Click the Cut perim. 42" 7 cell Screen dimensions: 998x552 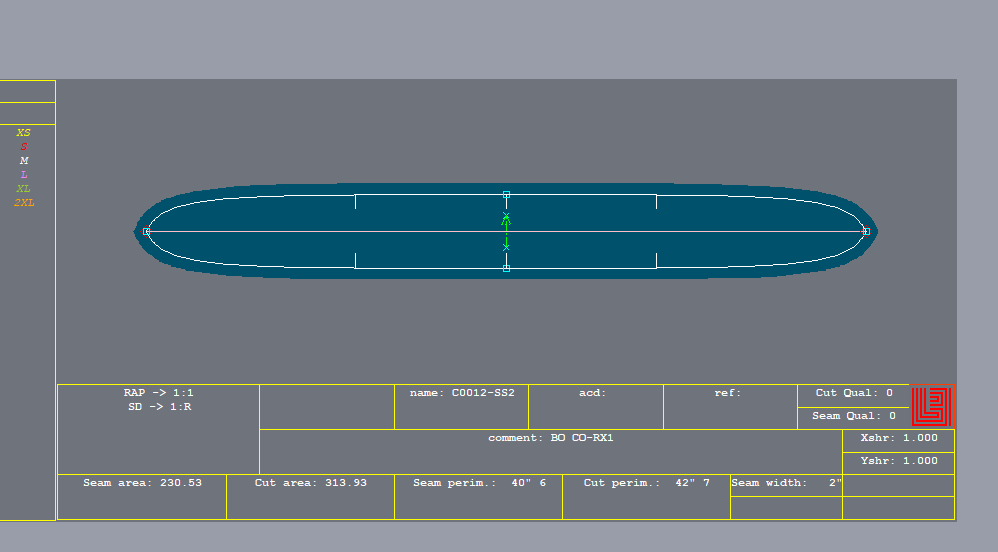[647, 497]
